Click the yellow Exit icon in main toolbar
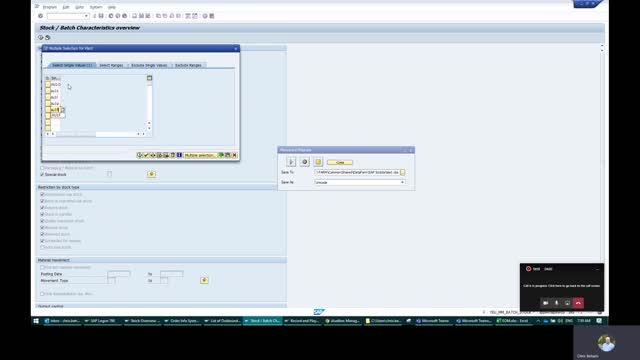 (118, 16)
